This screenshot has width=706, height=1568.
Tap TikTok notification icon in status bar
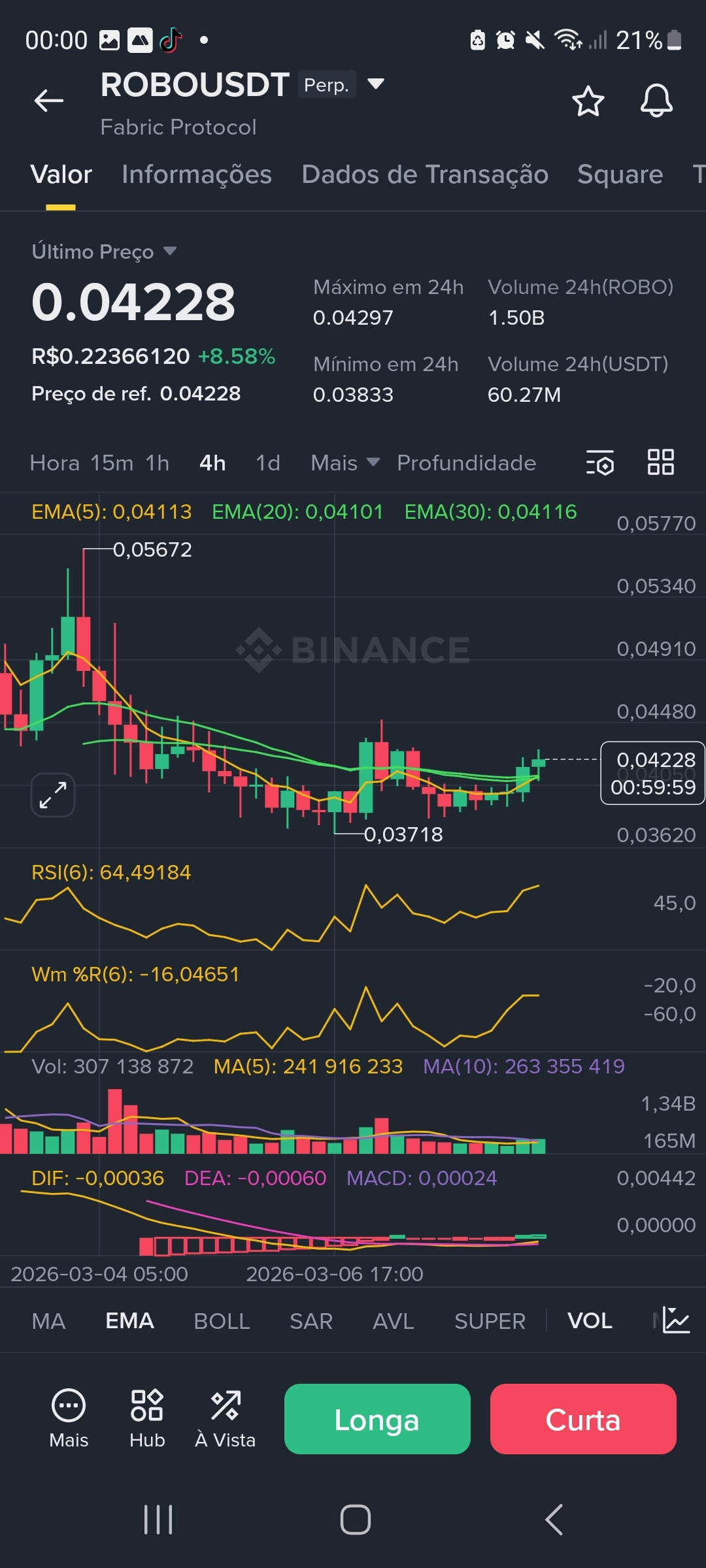(x=171, y=41)
